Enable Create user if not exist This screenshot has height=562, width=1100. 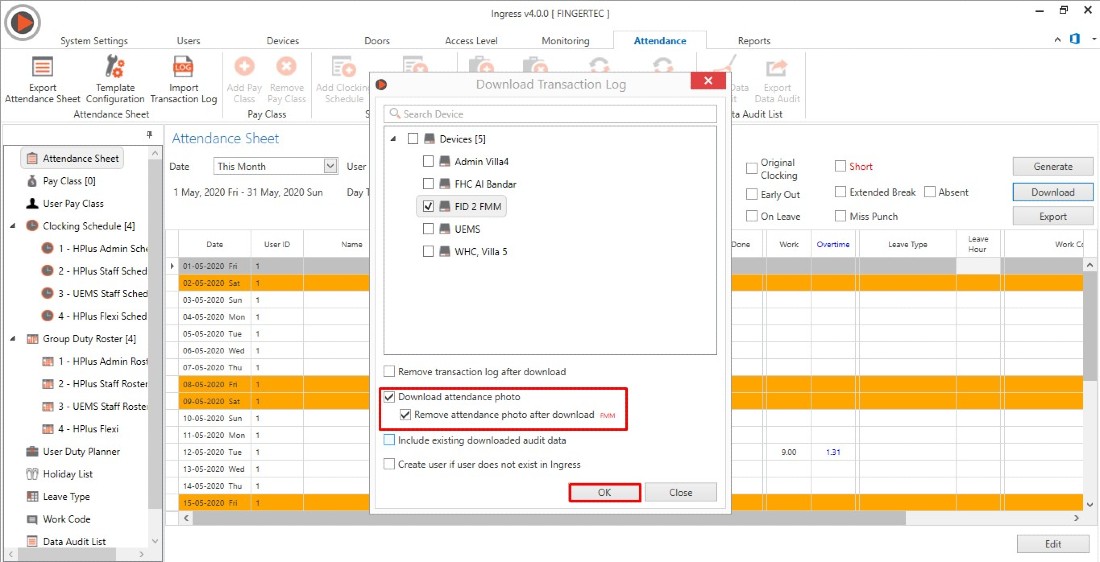click(389, 464)
